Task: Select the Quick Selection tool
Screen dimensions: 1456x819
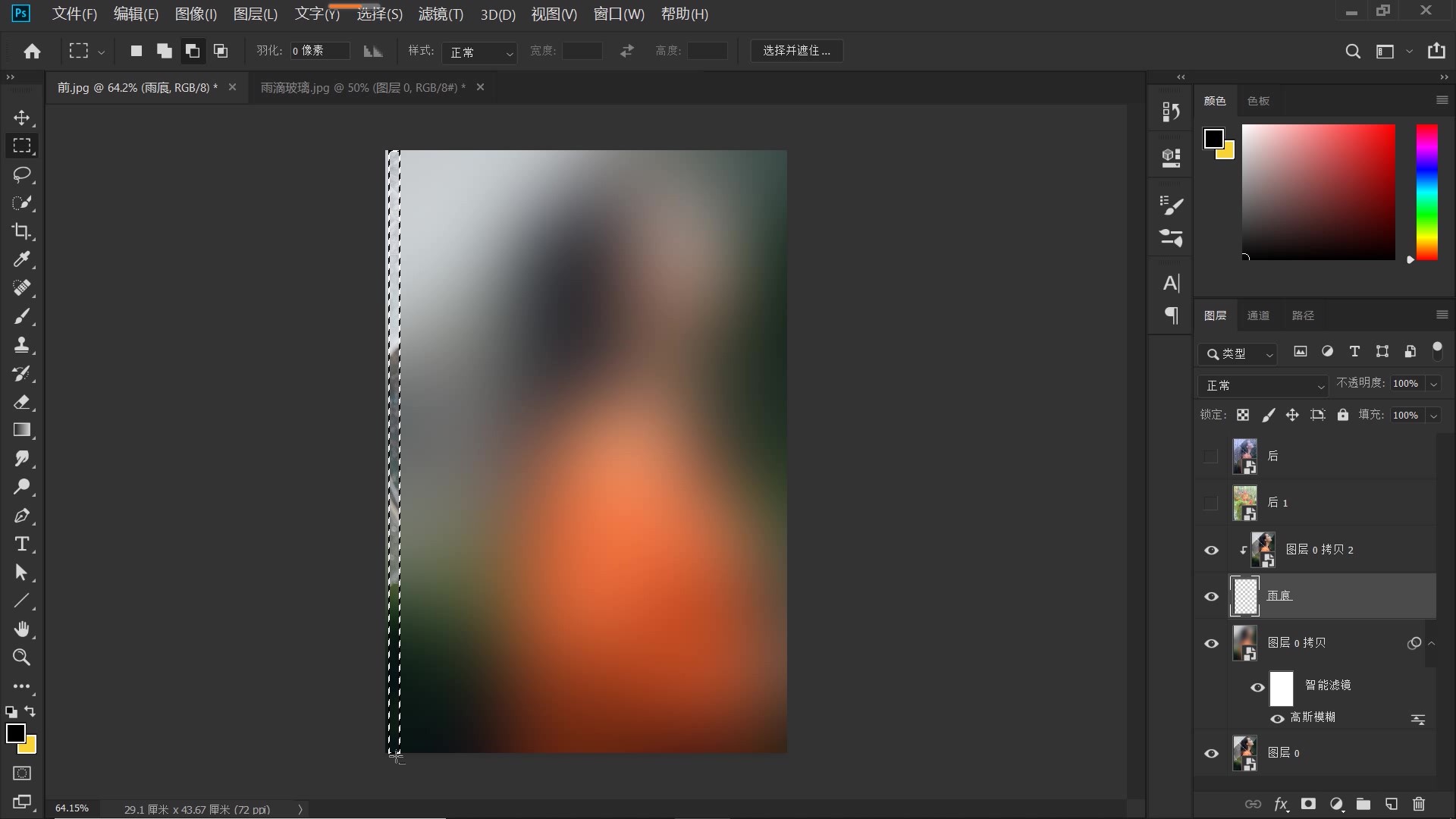Action: (x=22, y=203)
